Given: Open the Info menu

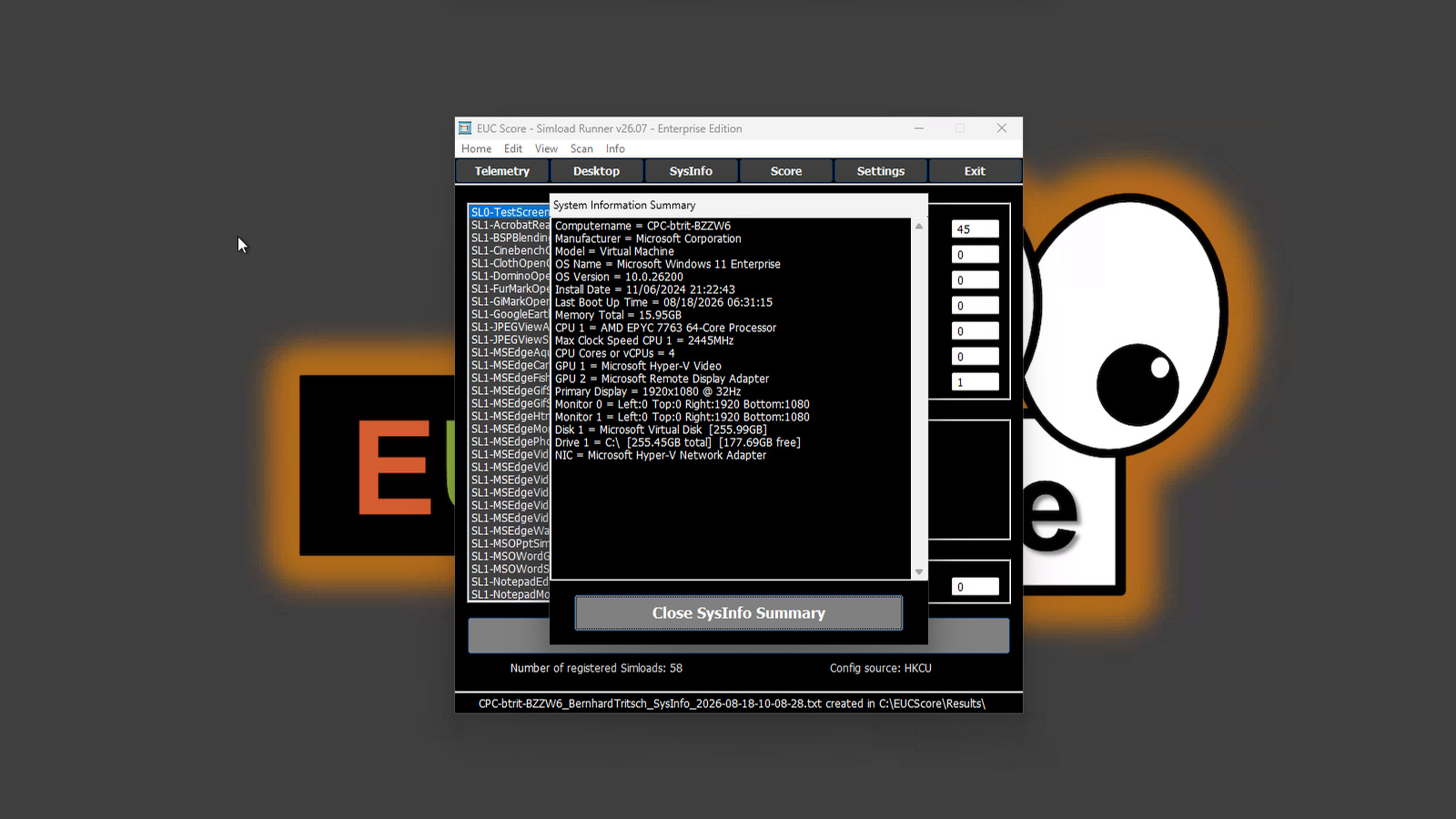Looking at the screenshot, I should [615, 149].
